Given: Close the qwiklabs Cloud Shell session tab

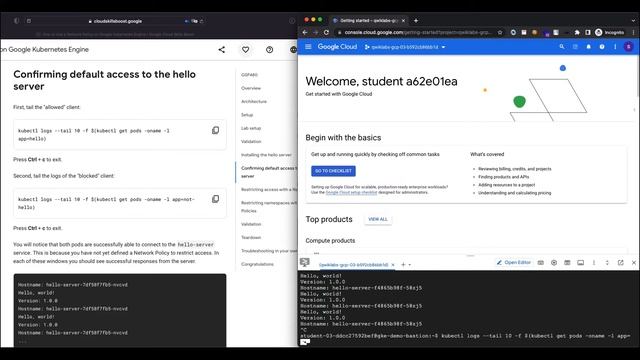Looking at the screenshot, I should point(393,265).
